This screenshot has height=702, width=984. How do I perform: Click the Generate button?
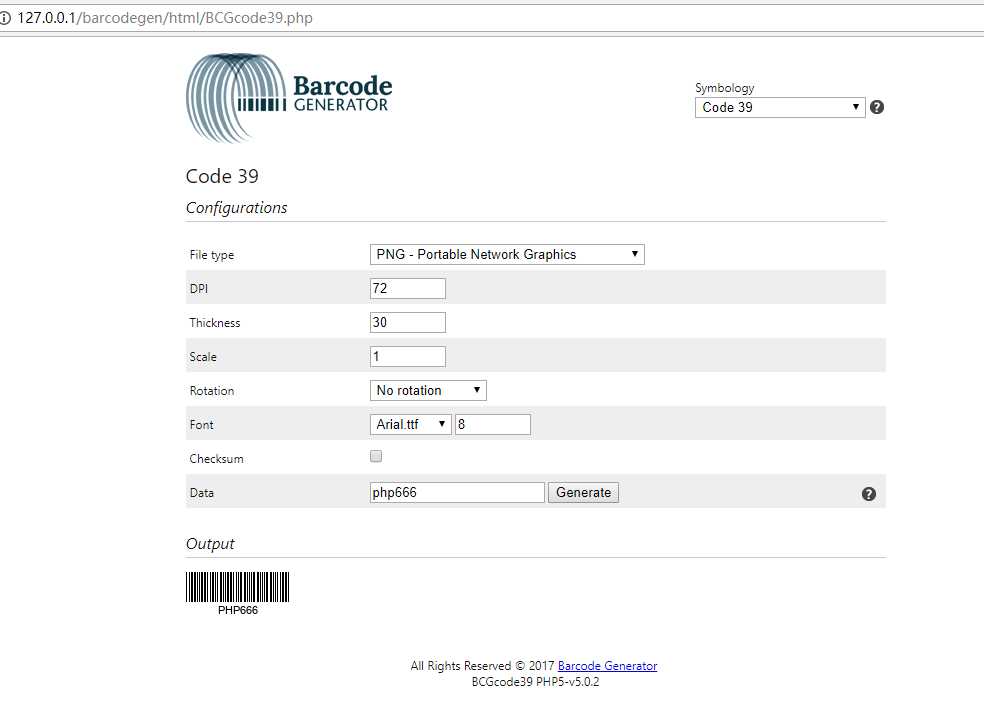pos(583,492)
